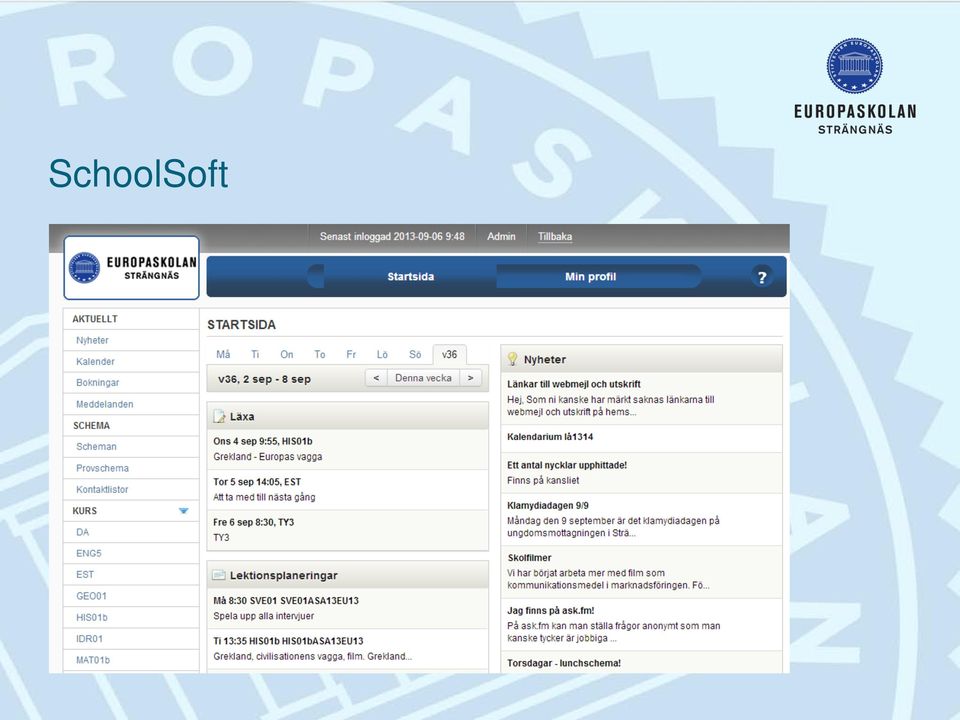Screen dimensions: 960x720
Task: Open the help question mark icon
Action: [x=762, y=277]
